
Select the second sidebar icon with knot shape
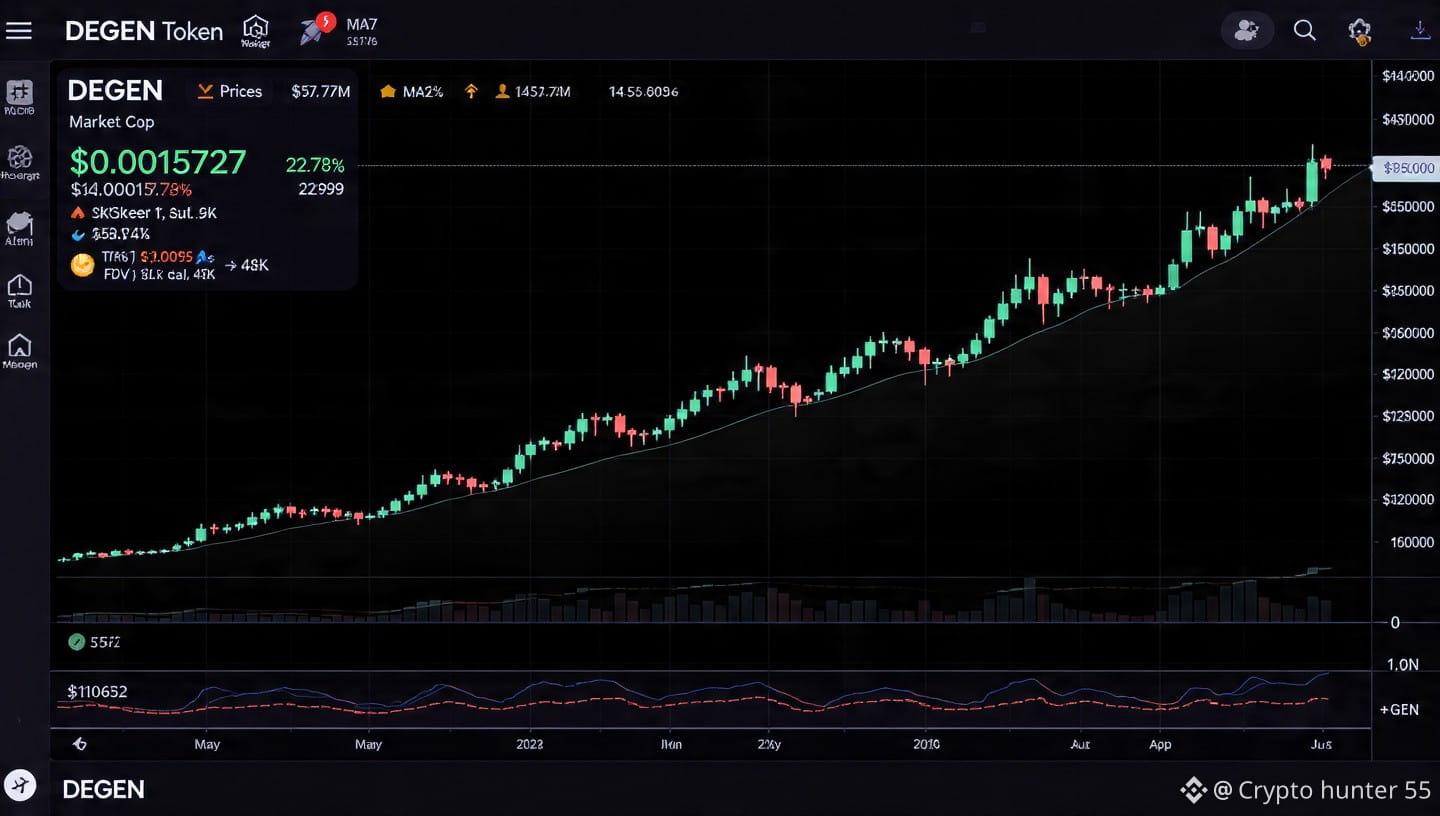click(19, 157)
